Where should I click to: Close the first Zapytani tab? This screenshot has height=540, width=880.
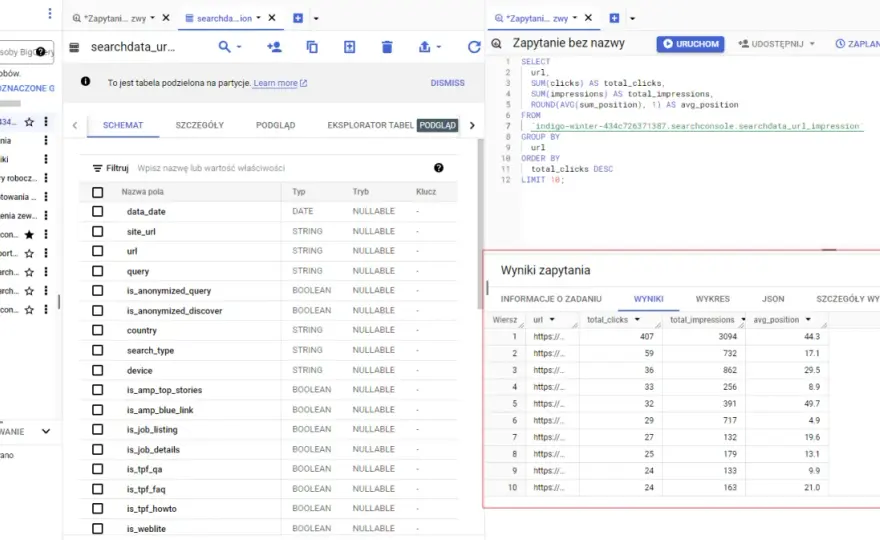[x=166, y=18]
